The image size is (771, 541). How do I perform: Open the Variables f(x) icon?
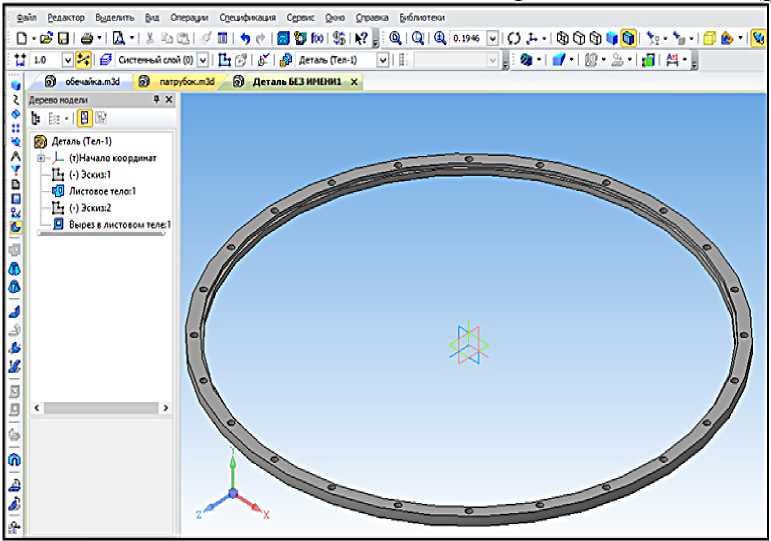tap(317, 38)
